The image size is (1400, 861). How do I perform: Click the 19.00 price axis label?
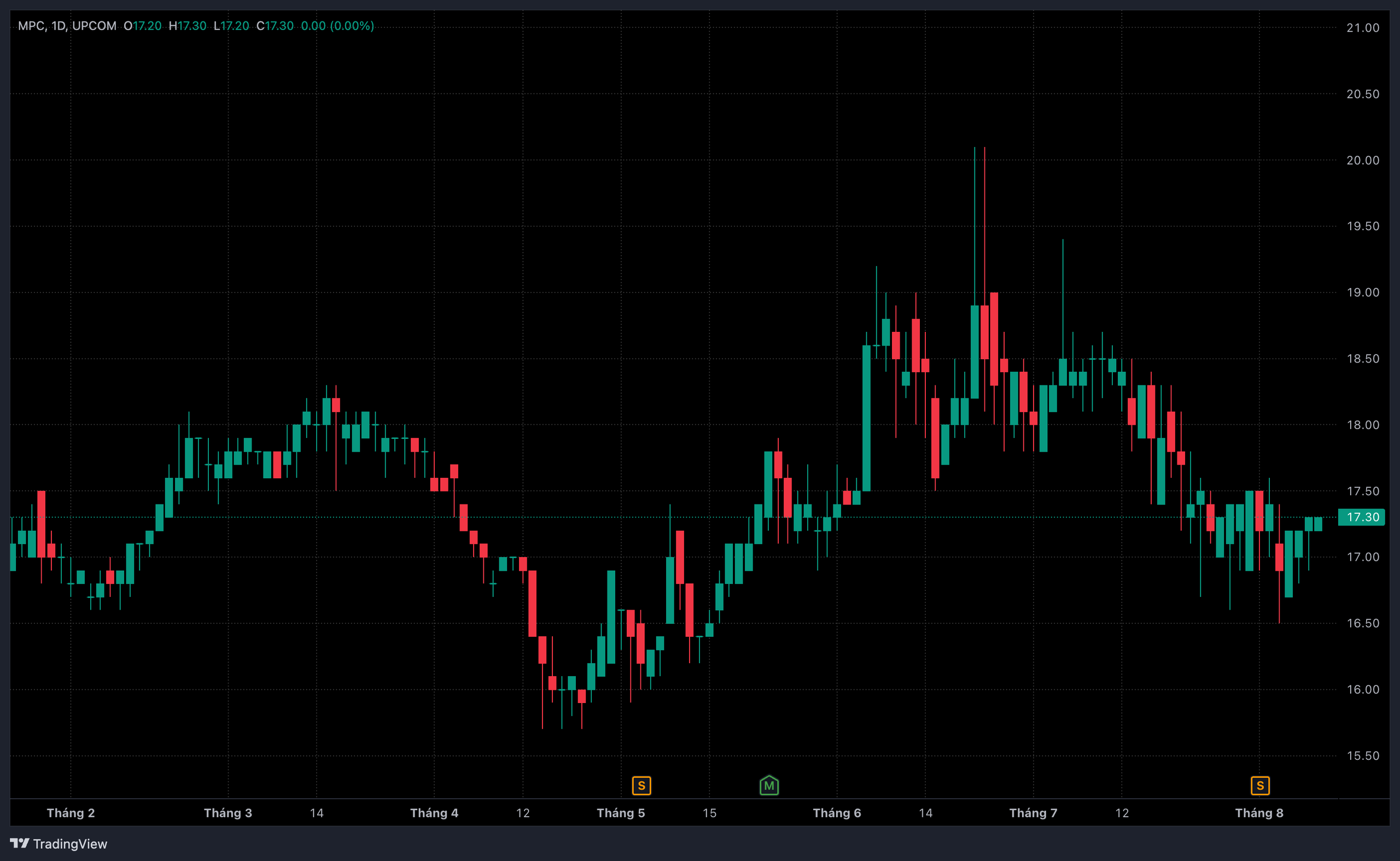tap(1362, 292)
